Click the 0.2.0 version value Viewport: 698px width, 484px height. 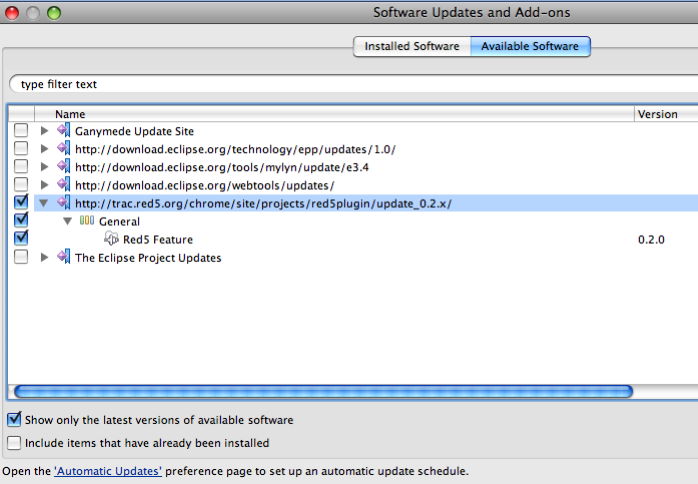coord(651,240)
